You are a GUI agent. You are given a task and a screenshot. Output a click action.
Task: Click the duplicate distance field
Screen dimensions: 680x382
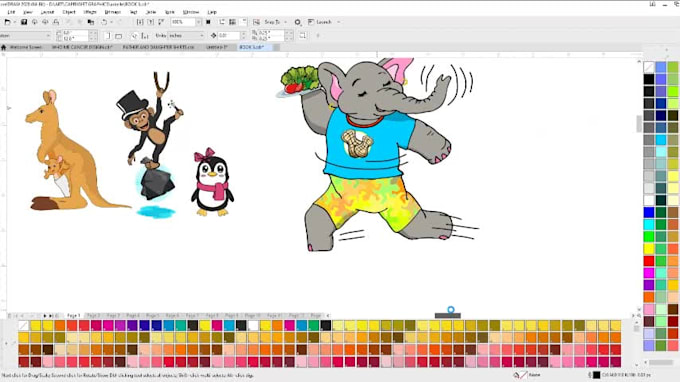tap(271, 36)
